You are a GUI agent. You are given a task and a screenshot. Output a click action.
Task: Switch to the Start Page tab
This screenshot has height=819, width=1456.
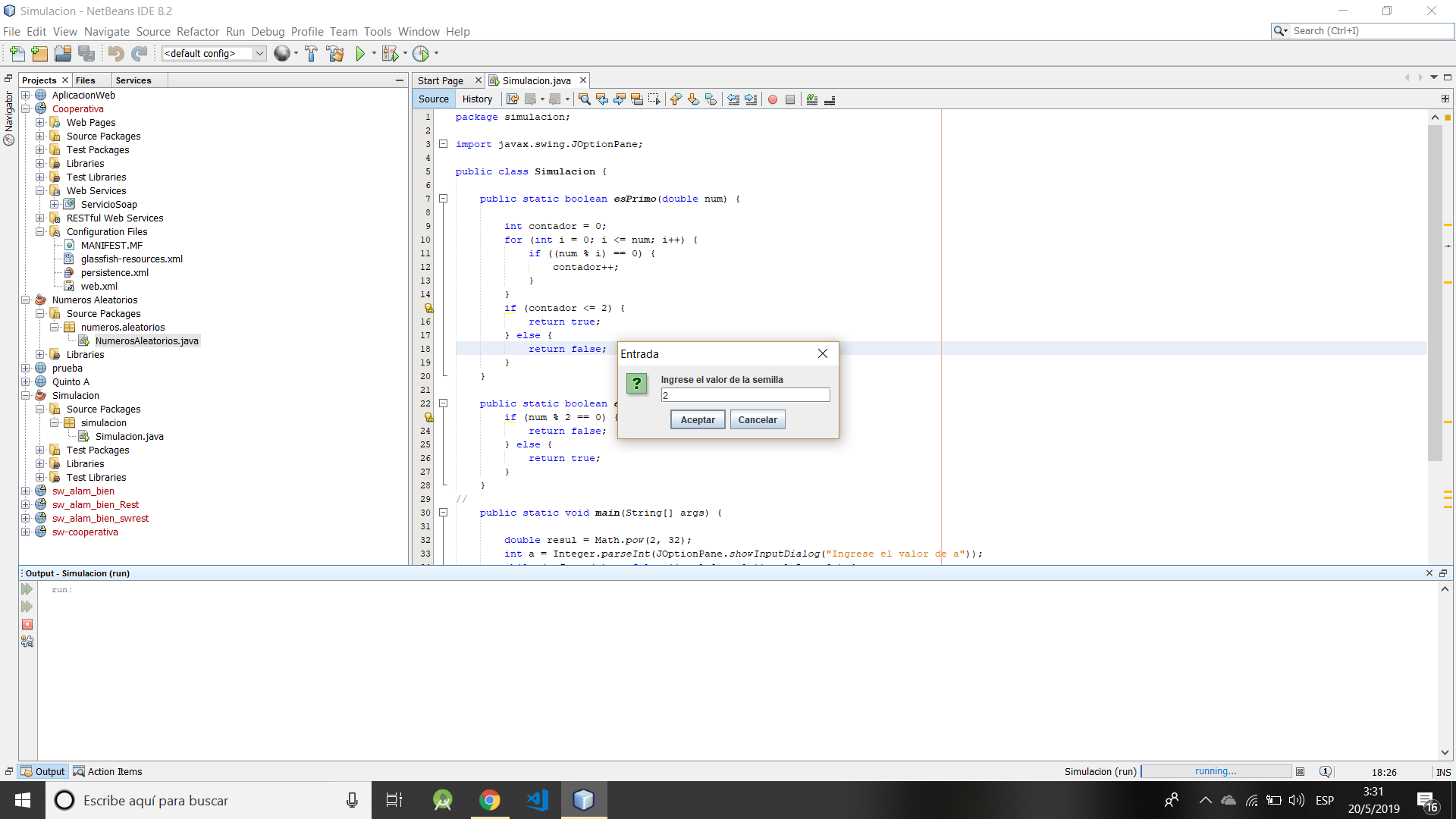tap(440, 80)
